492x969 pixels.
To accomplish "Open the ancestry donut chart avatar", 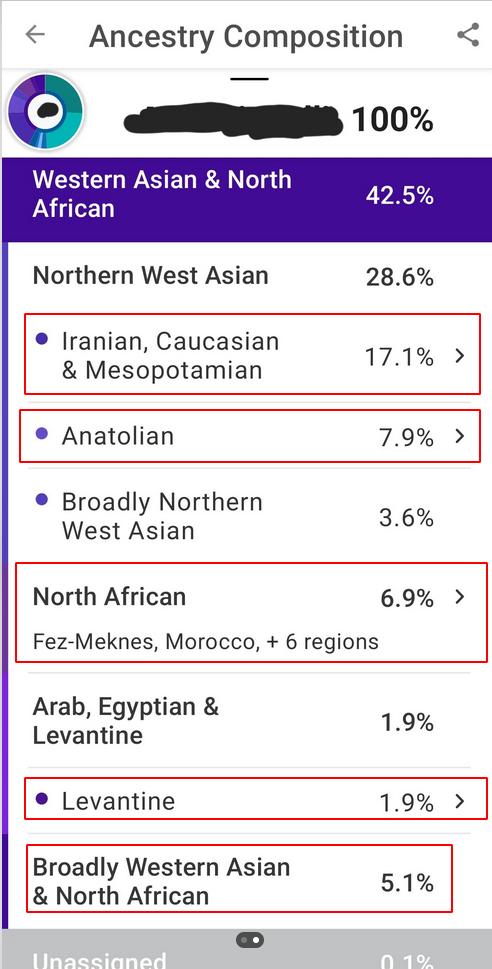I will [45, 111].
